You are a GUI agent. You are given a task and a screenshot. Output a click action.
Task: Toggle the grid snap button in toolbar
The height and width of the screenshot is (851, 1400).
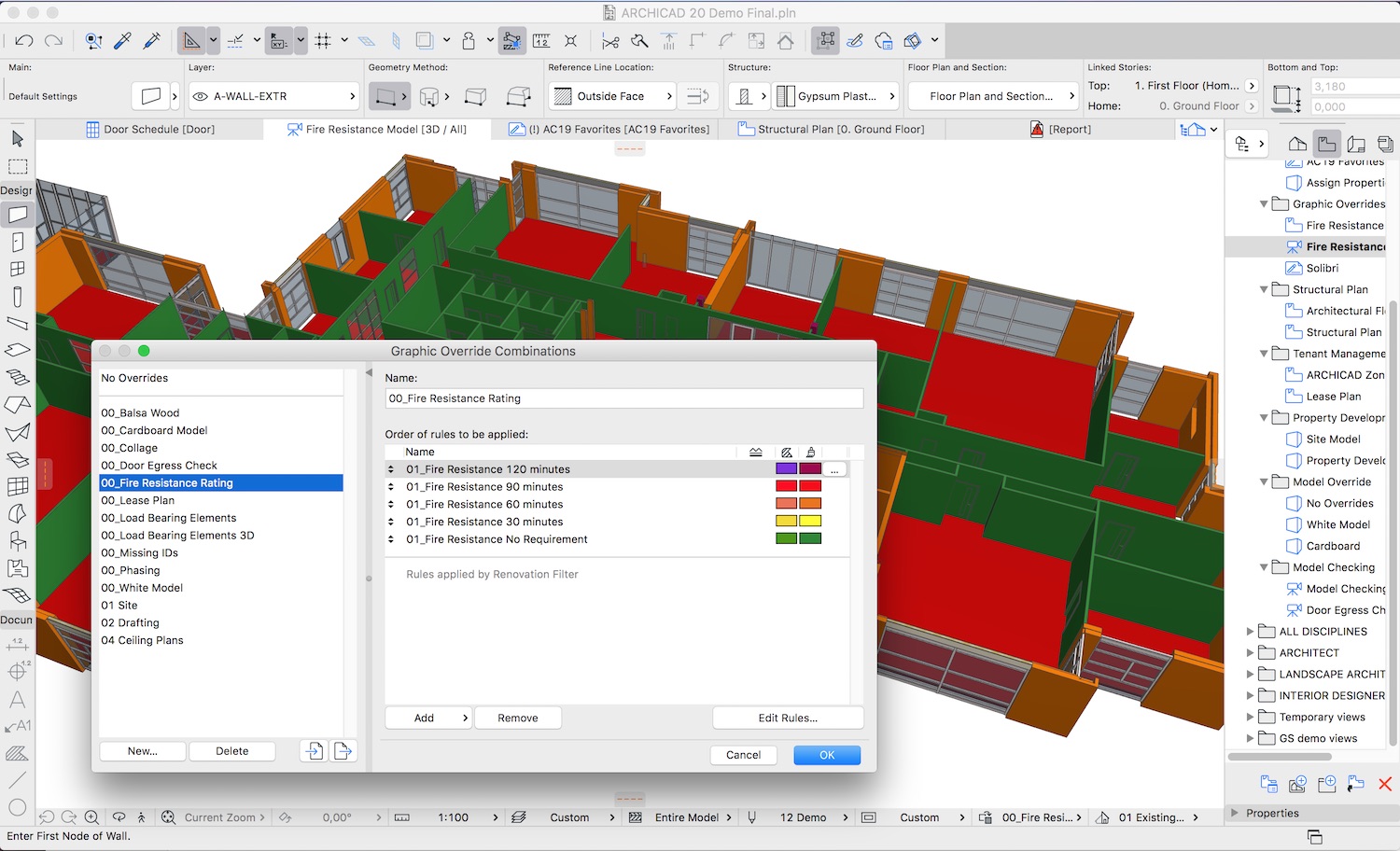click(323, 41)
